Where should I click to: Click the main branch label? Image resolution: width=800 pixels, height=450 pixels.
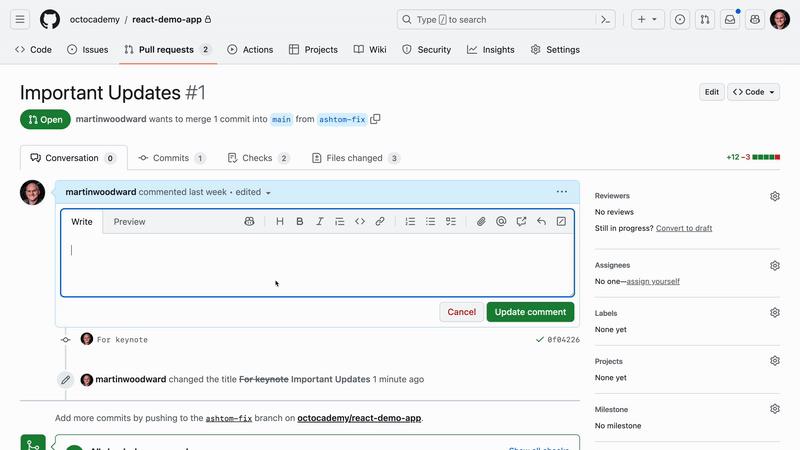[281, 119]
